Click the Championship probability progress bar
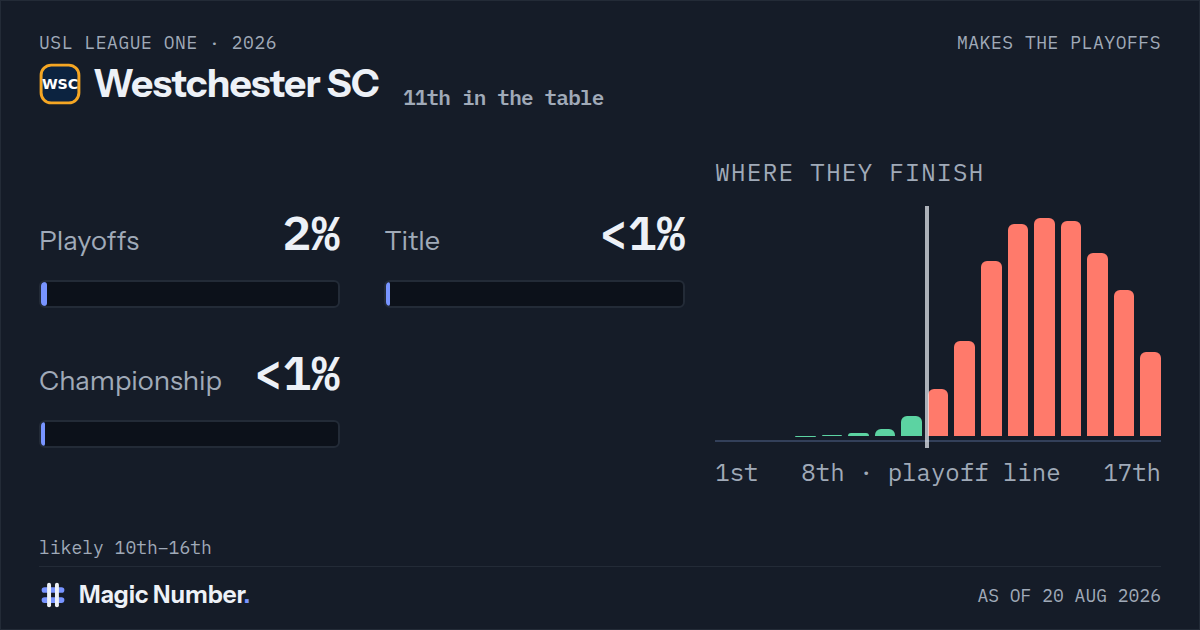Viewport: 1200px width, 630px height. pos(189,434)
